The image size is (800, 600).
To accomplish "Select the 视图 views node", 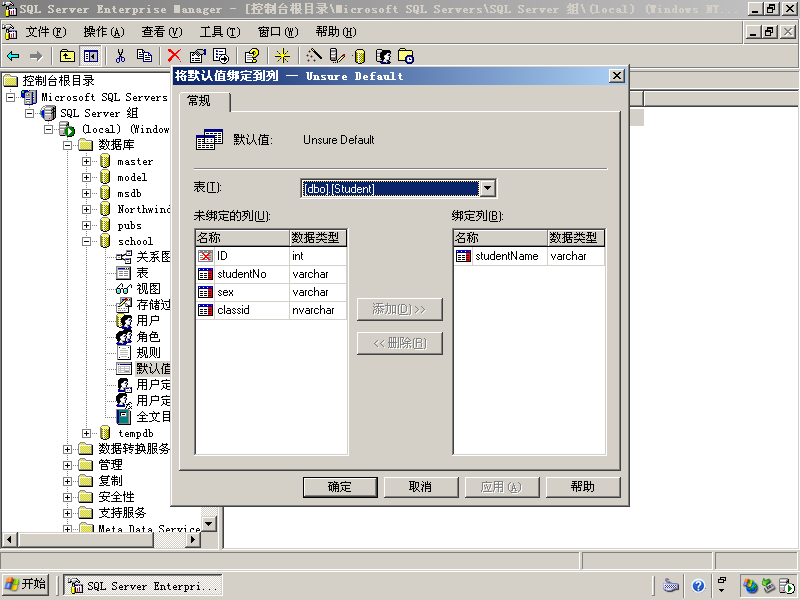I will [x=148, y=289].
